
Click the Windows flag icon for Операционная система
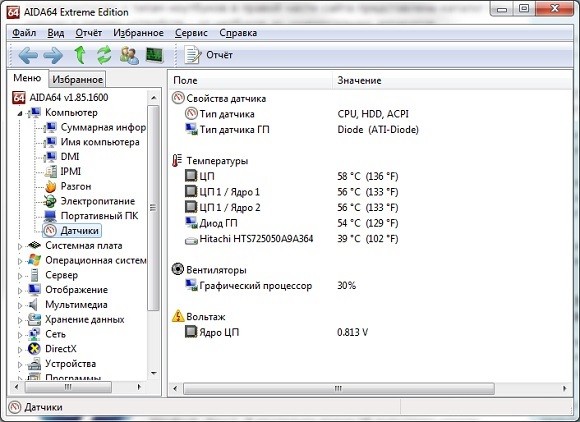tap(34, 260)
